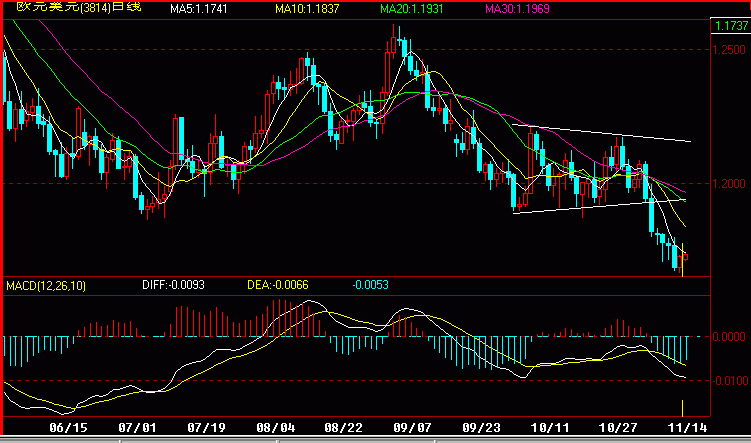Click the current price box 1.1737

point(730,25)
